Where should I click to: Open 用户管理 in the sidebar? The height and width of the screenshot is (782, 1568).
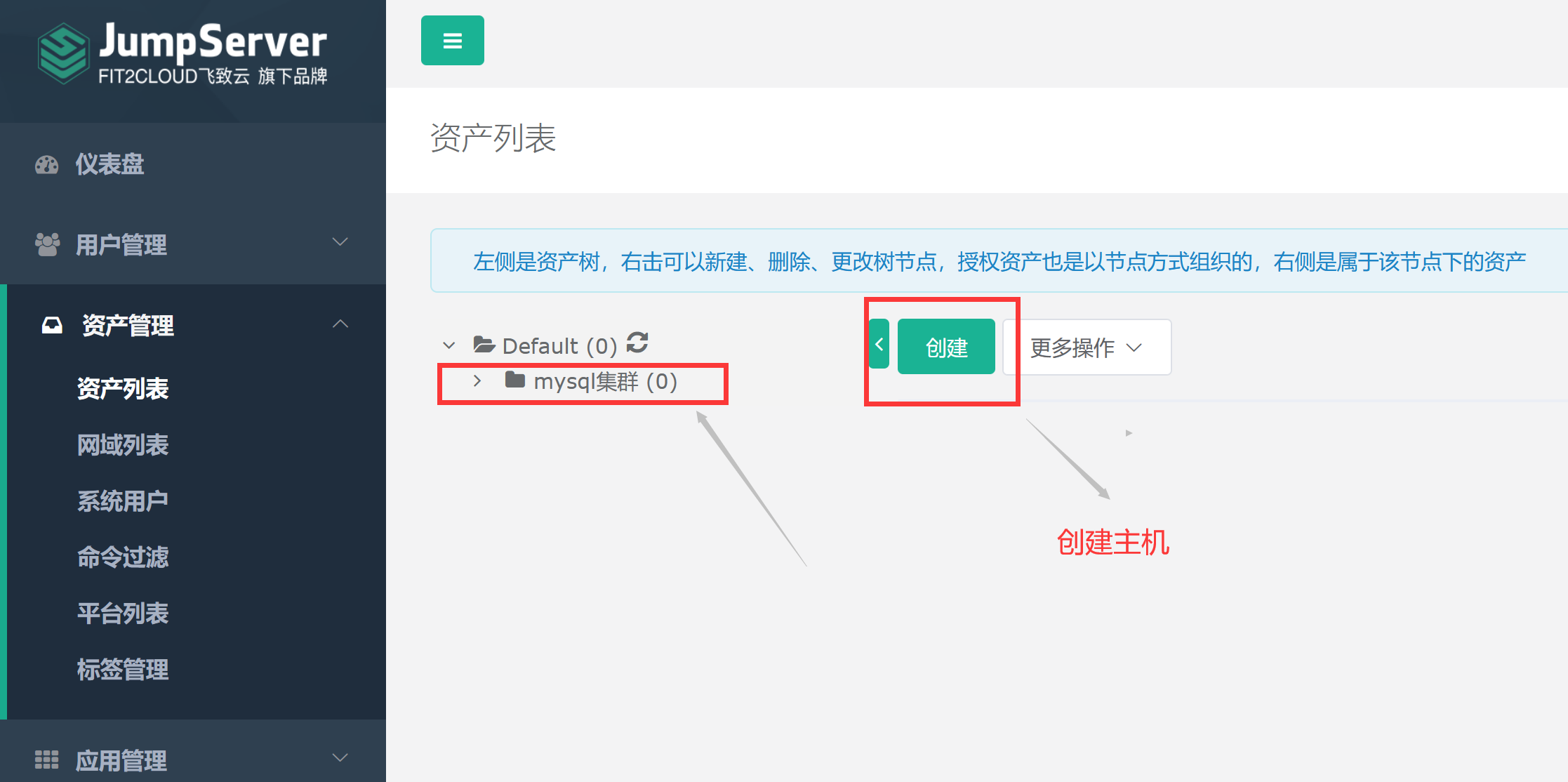pyautogui.click(x=193, y=244)
